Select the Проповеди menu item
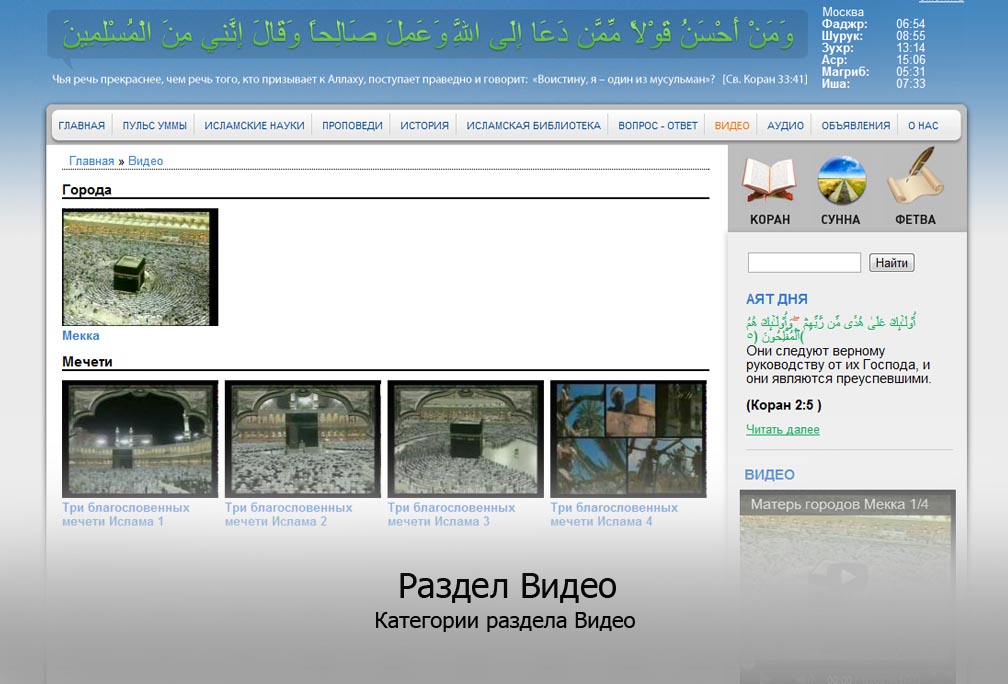This screenshot has width=1008, height=684. pos(352,125)
